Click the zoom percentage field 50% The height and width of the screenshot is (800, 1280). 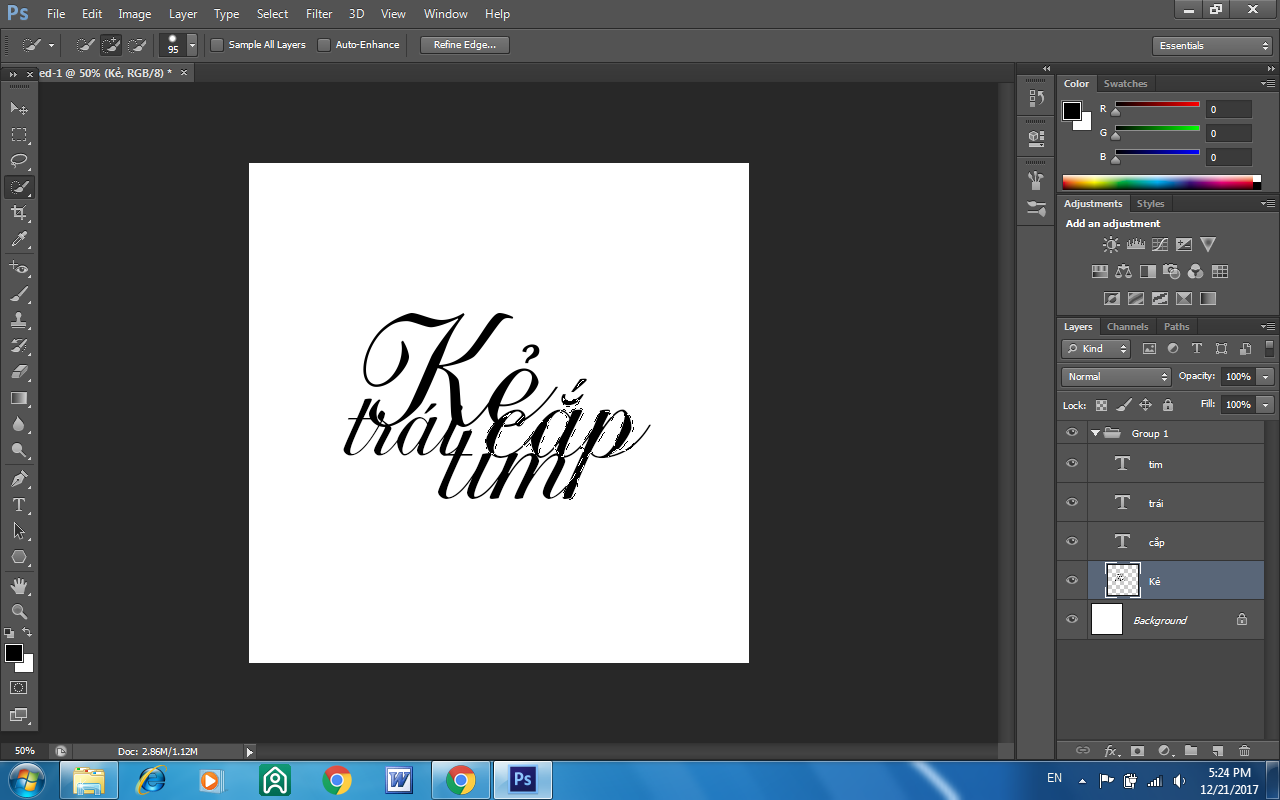click(x=25, y=751)
